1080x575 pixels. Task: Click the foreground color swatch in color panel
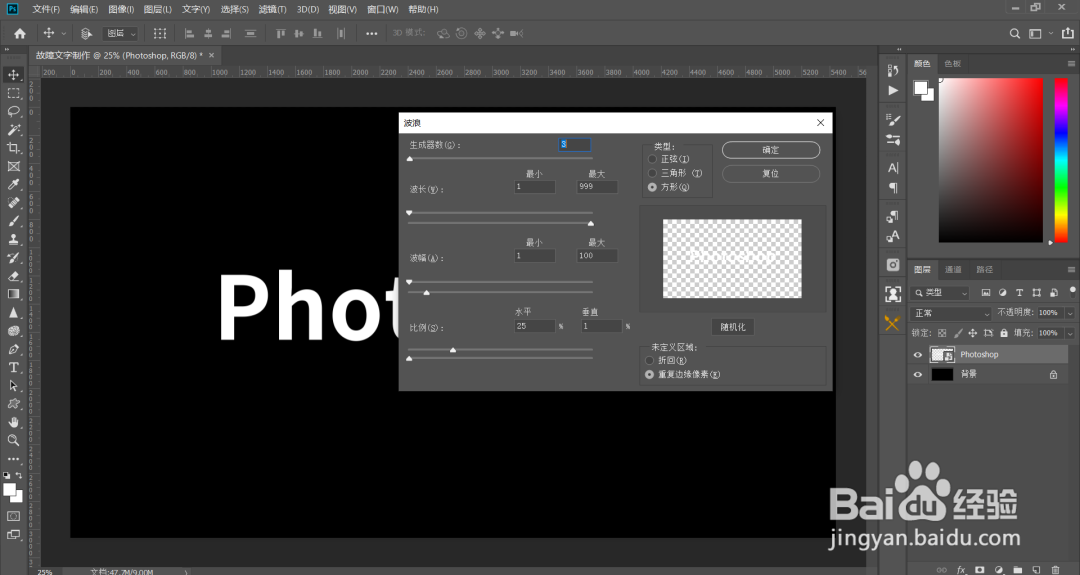click(x=920, y=87)
